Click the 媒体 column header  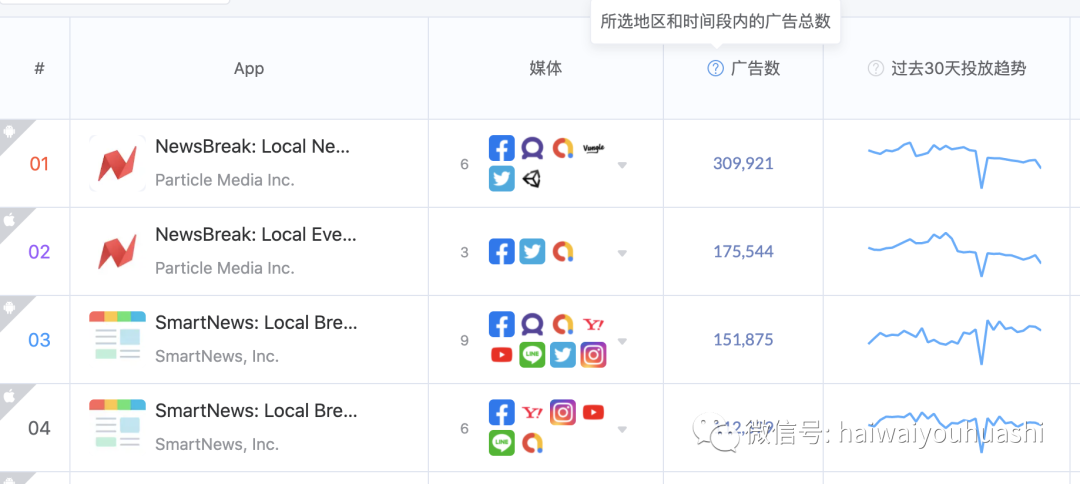click(x=546, y=68)
